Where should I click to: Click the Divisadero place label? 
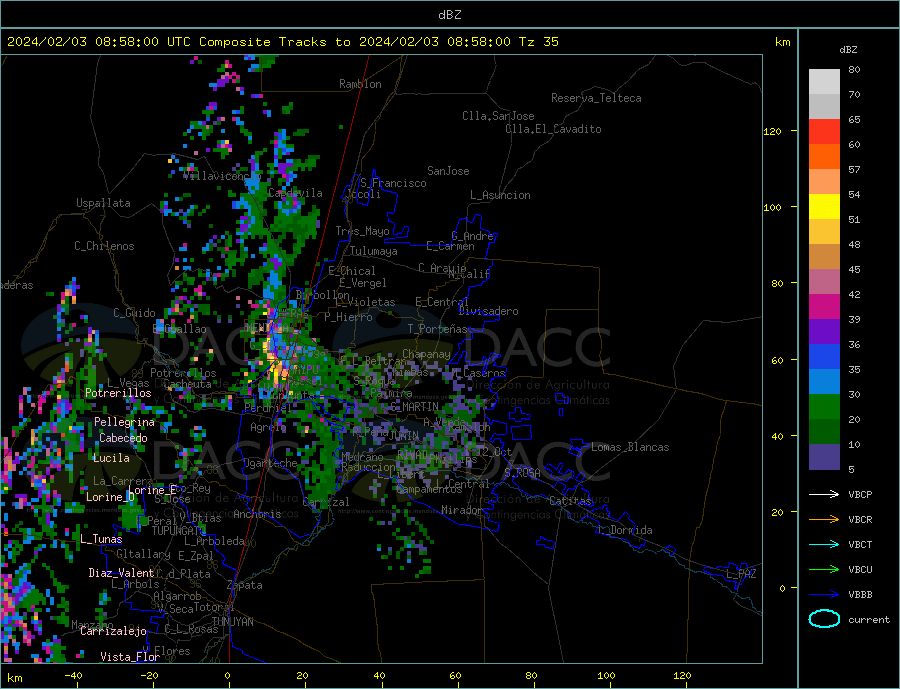488,311
